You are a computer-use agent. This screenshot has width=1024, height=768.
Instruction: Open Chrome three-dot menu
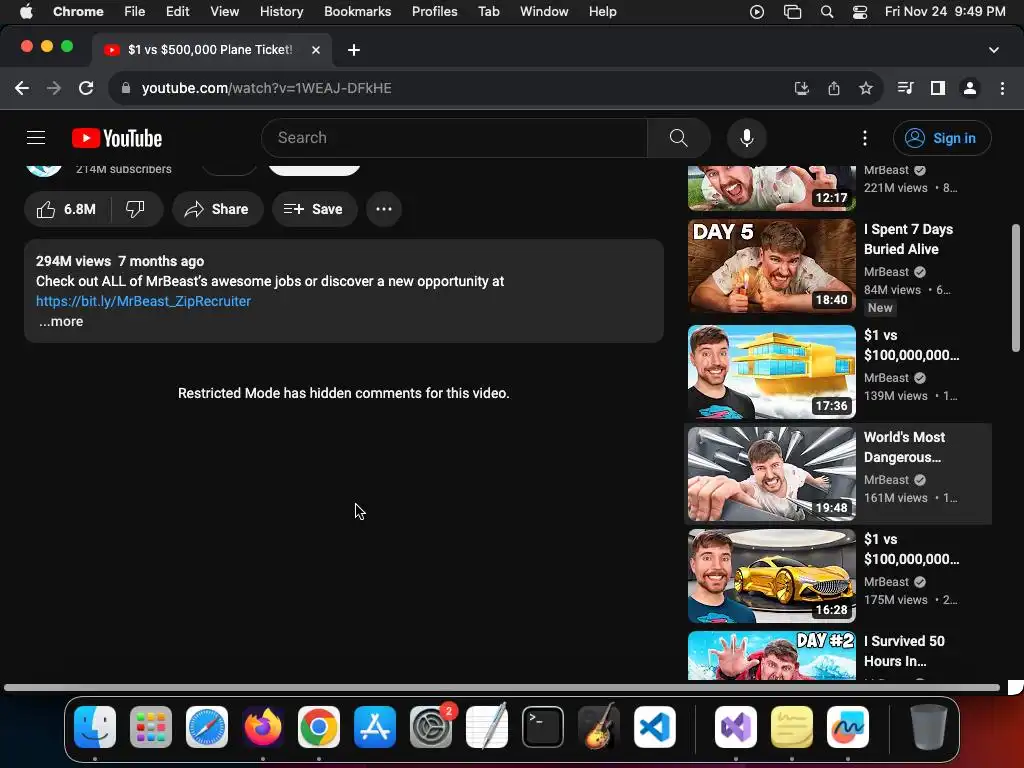pos(1002,88)
